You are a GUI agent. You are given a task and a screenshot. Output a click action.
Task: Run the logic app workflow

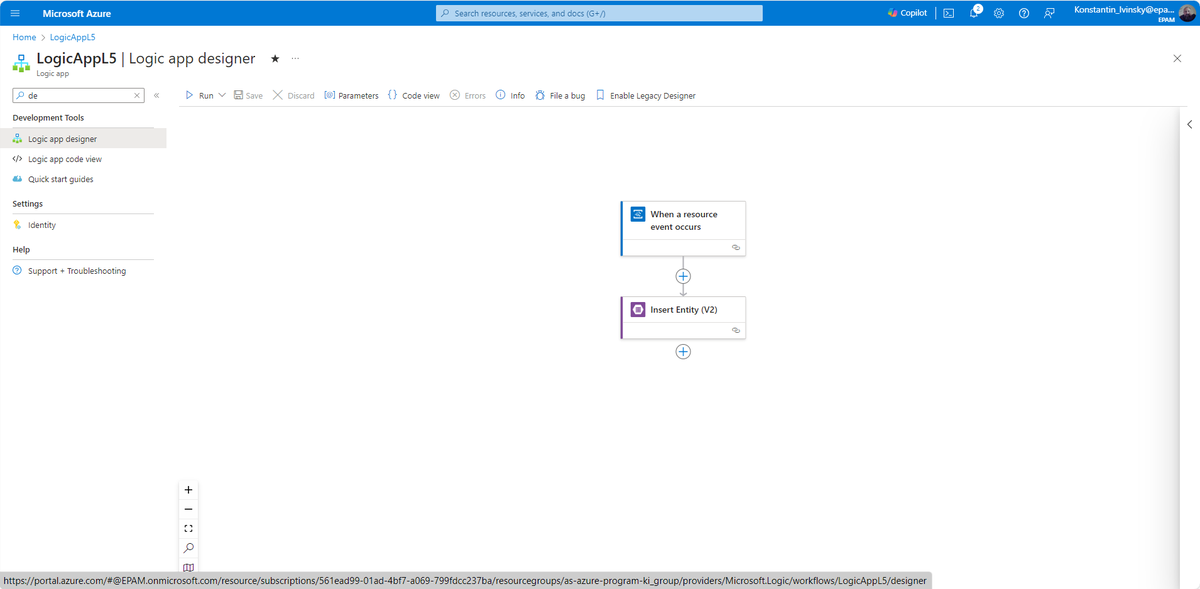coord(199,96)
